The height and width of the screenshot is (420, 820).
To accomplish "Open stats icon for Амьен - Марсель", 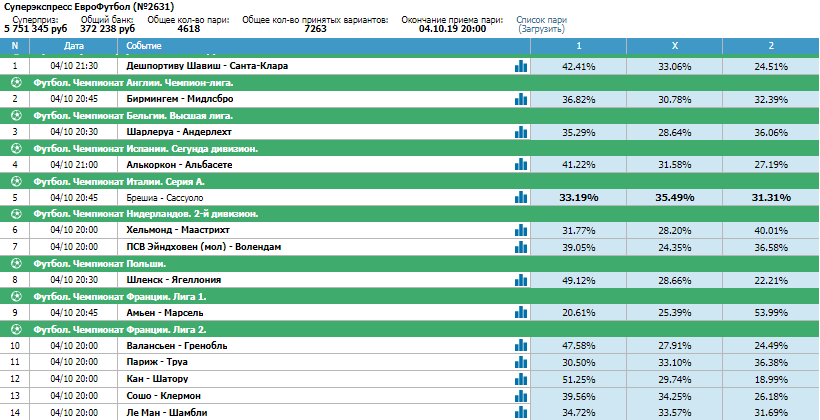I will point(521,313).
